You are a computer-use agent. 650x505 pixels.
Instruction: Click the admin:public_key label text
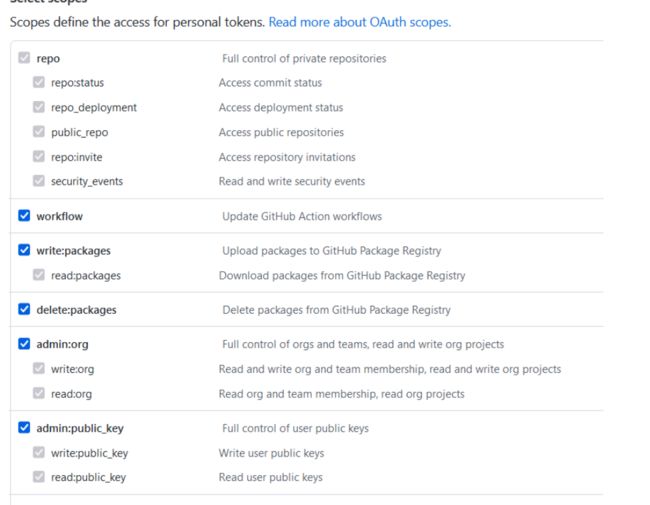(80, 428)
